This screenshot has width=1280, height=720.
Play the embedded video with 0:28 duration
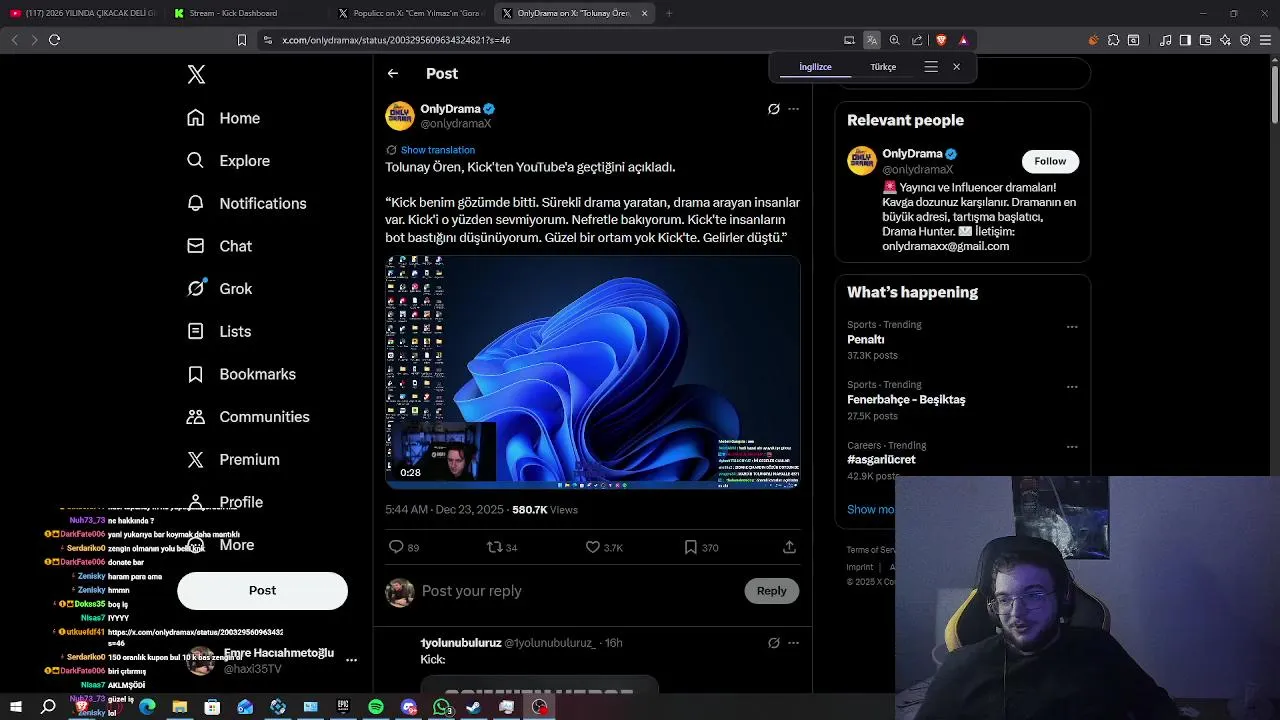pos(592,372)
